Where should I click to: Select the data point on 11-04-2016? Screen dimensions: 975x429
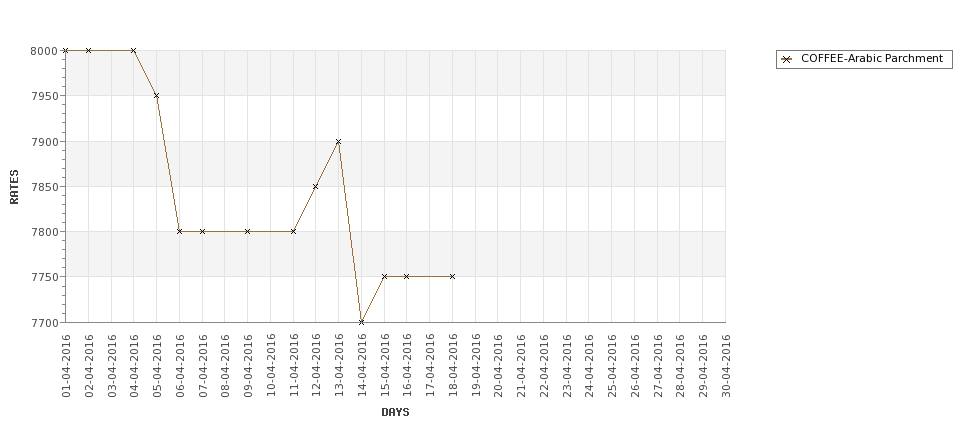click(293, 231)
